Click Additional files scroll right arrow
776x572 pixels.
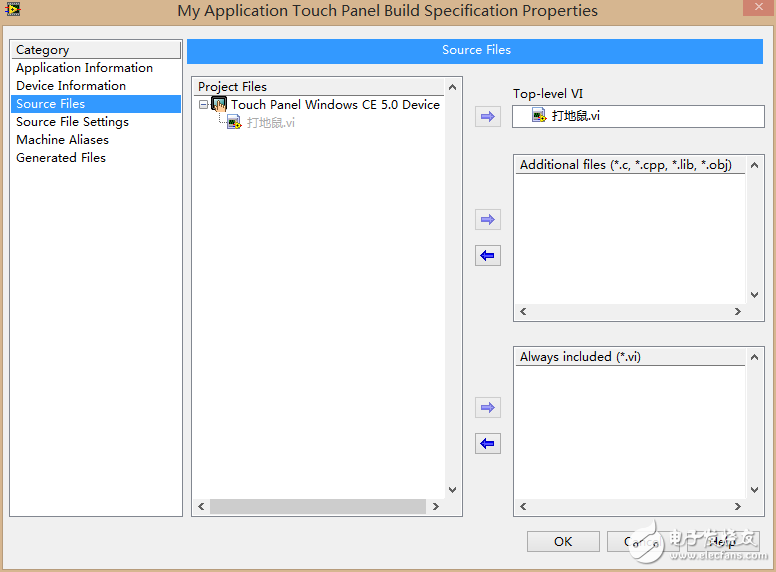[x=737, y=311]
